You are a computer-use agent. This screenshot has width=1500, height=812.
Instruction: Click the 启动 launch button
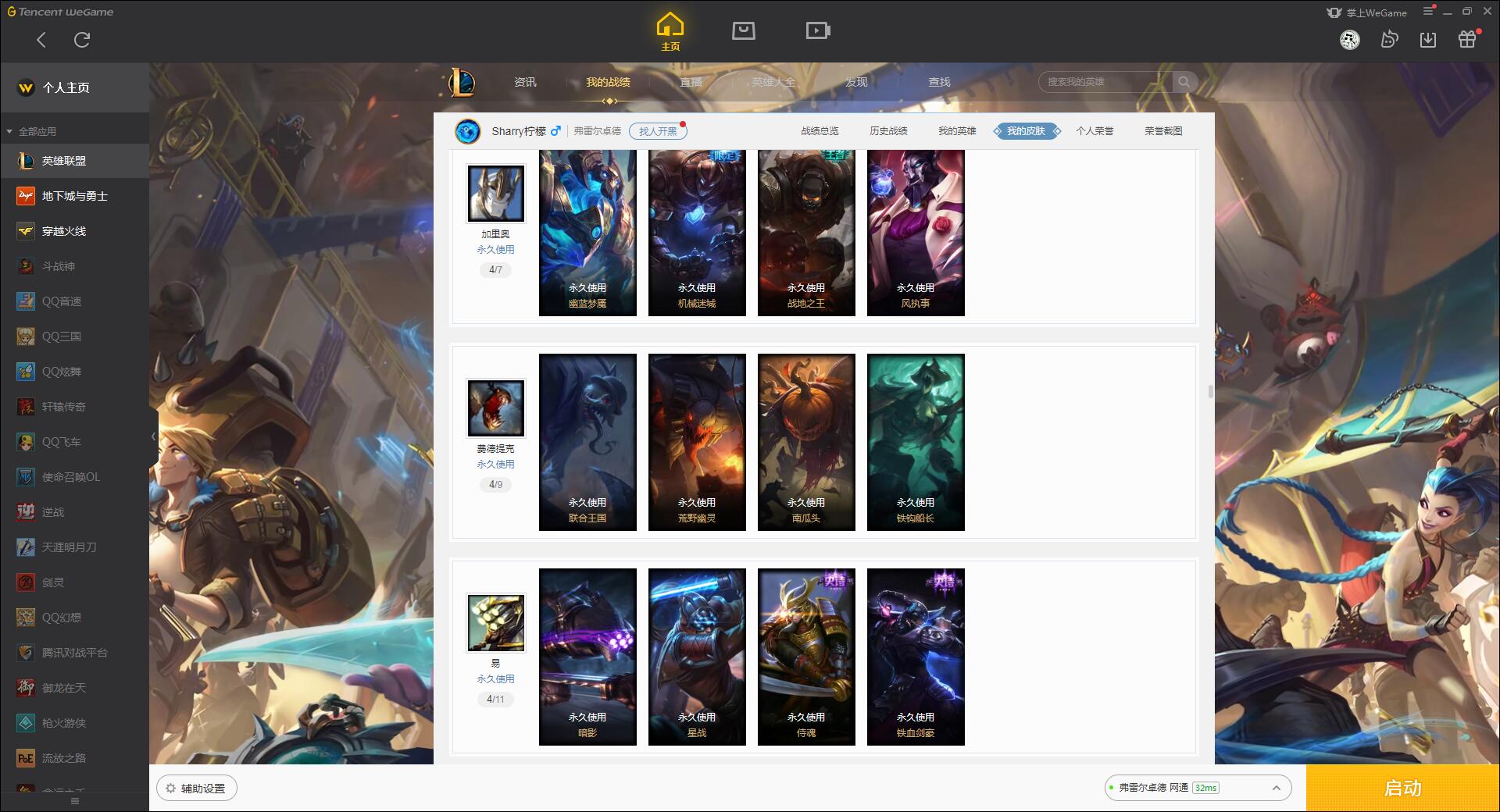(x=1402, y=789)
